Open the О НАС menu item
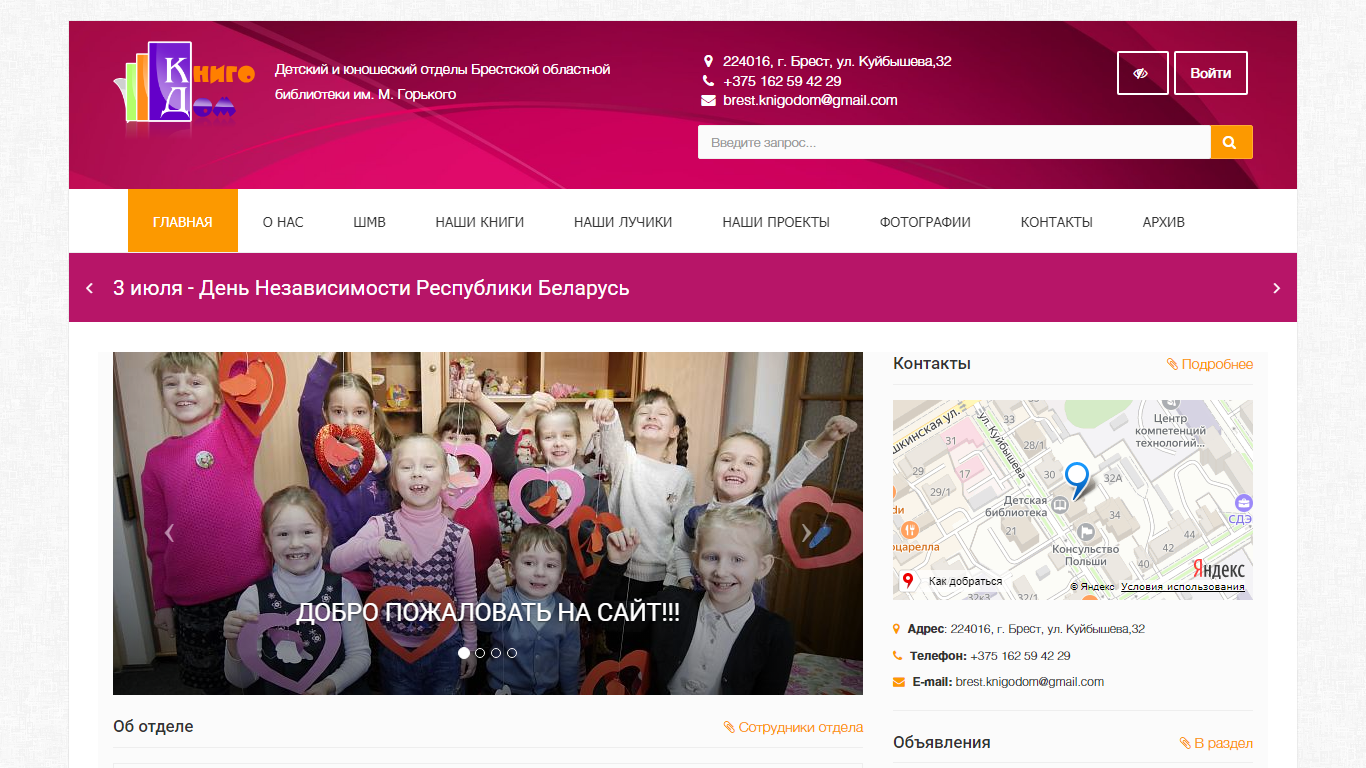The height and width of the screenshot is (768, 1366). [x=283, y=222]
